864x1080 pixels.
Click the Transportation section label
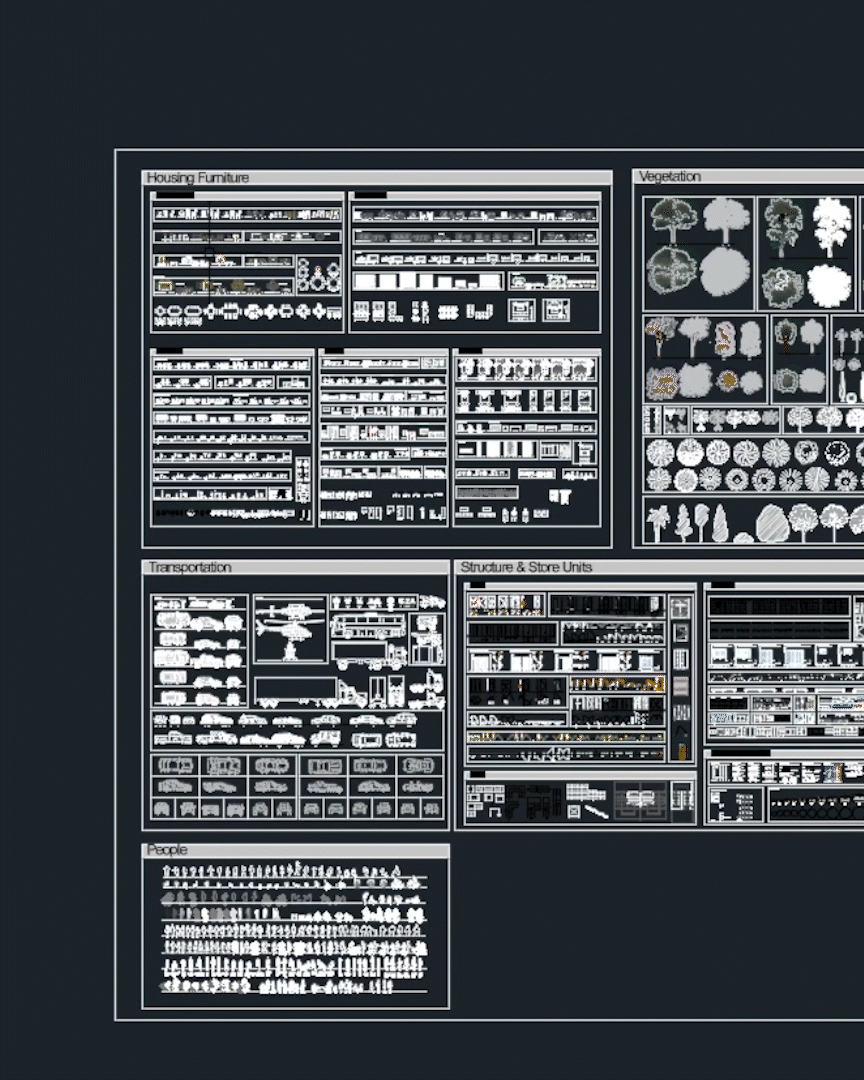[189, 567]
